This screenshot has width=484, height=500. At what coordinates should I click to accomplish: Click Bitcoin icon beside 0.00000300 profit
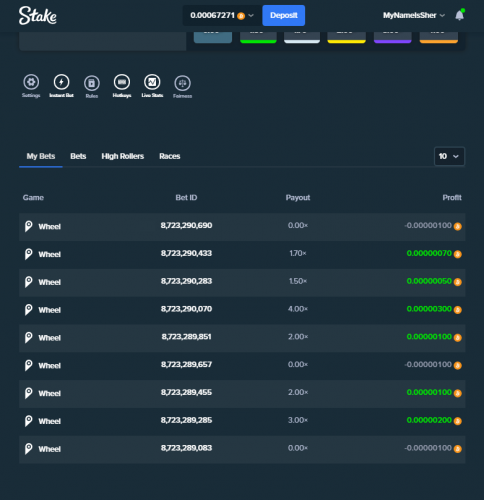pos(458,310)
